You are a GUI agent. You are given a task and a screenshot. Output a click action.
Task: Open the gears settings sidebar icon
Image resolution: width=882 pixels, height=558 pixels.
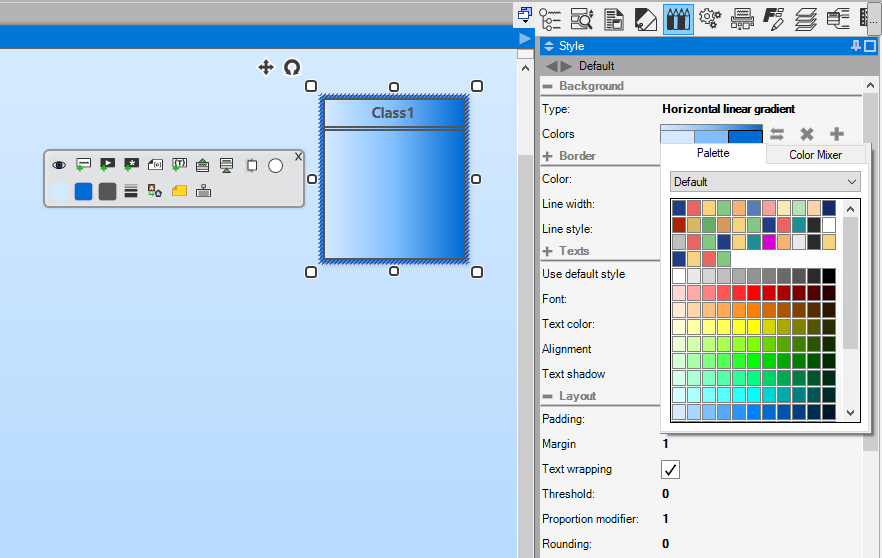[710, 19]
